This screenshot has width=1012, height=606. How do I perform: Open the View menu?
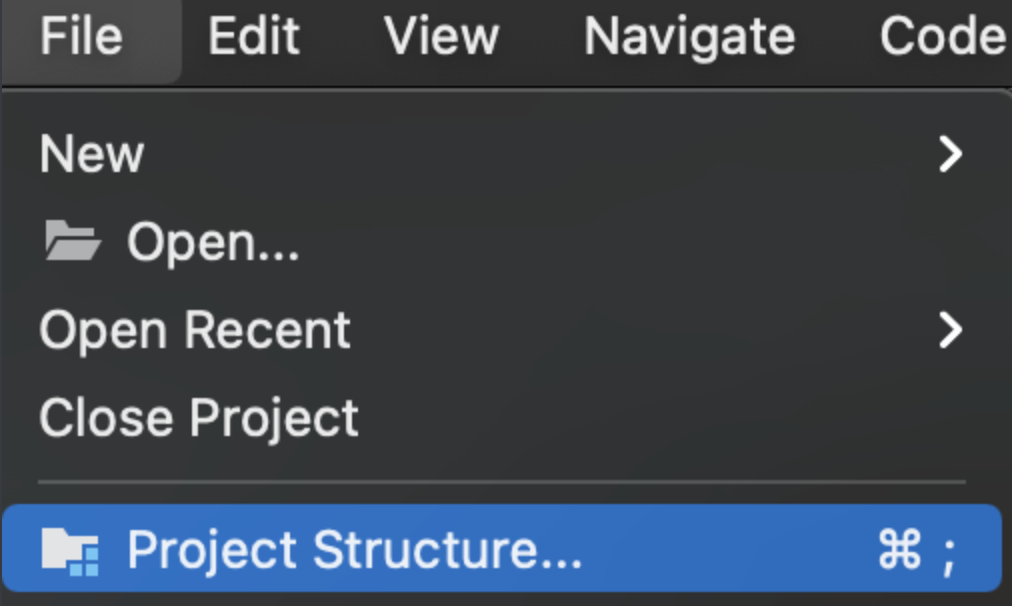441,38
